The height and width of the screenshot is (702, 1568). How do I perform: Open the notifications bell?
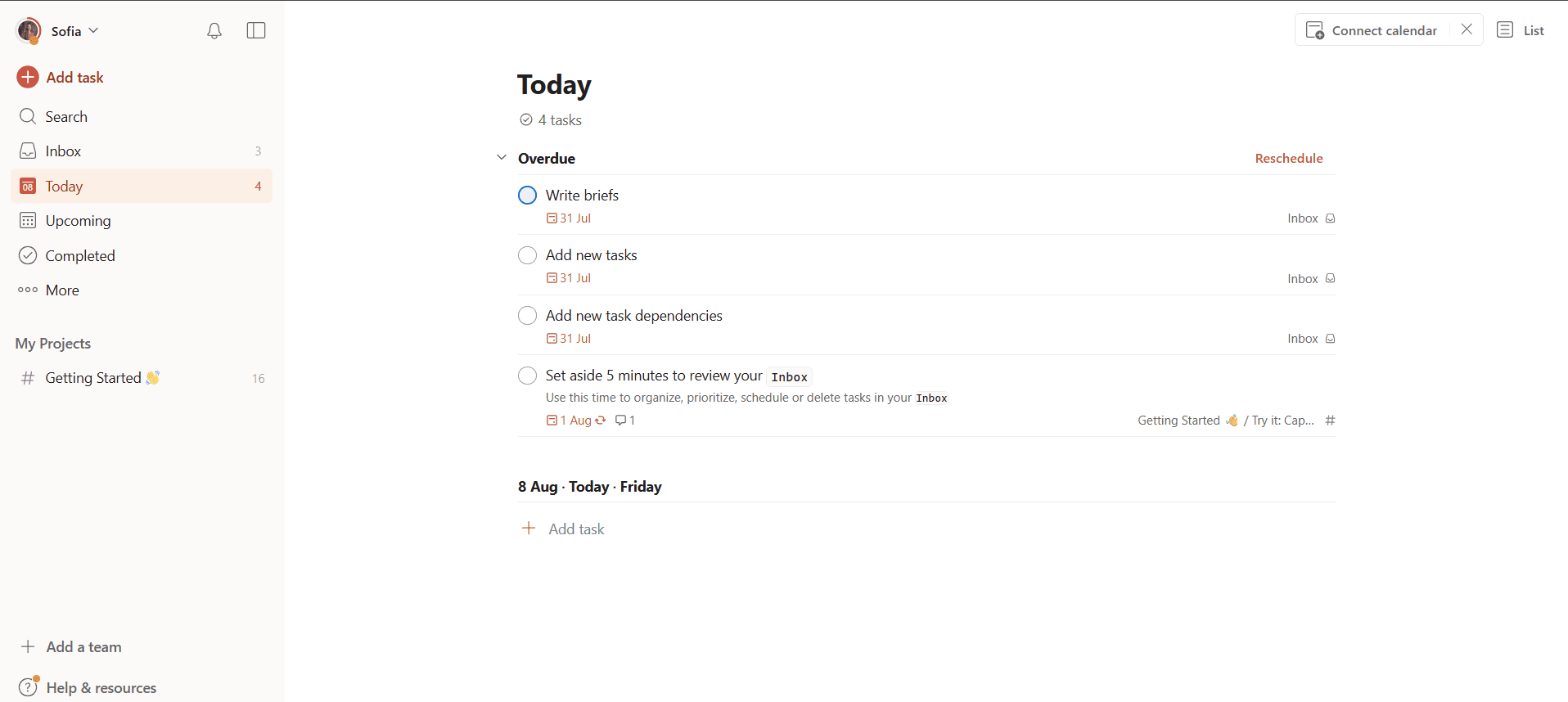(214, 31)
